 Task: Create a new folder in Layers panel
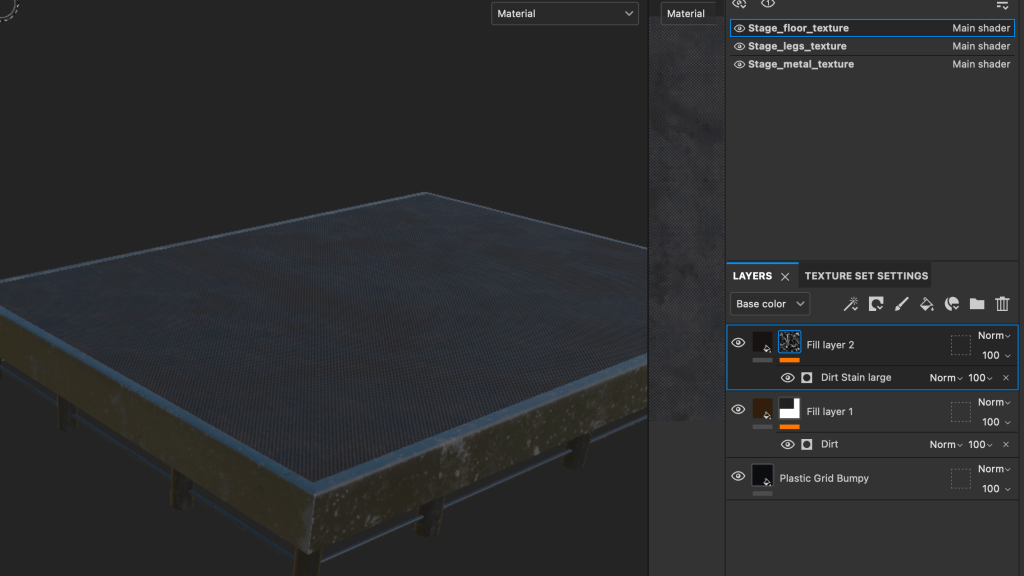pos(977,304)
